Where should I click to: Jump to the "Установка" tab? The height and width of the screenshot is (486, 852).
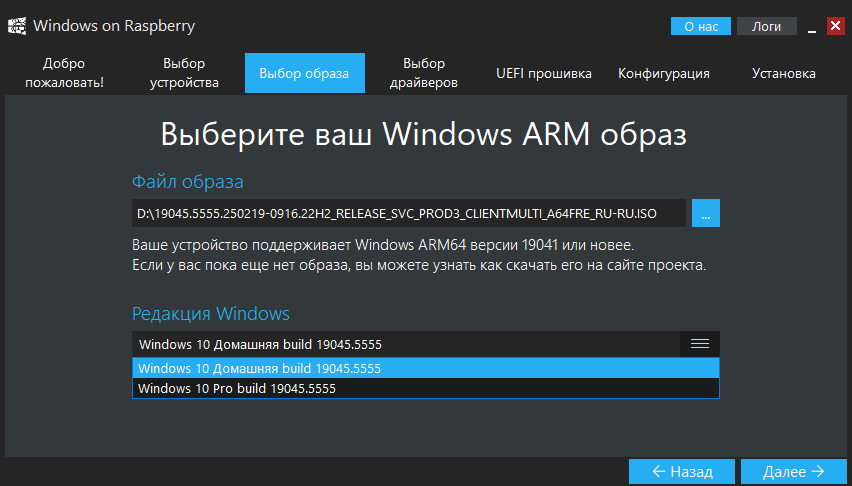[784, 73]
